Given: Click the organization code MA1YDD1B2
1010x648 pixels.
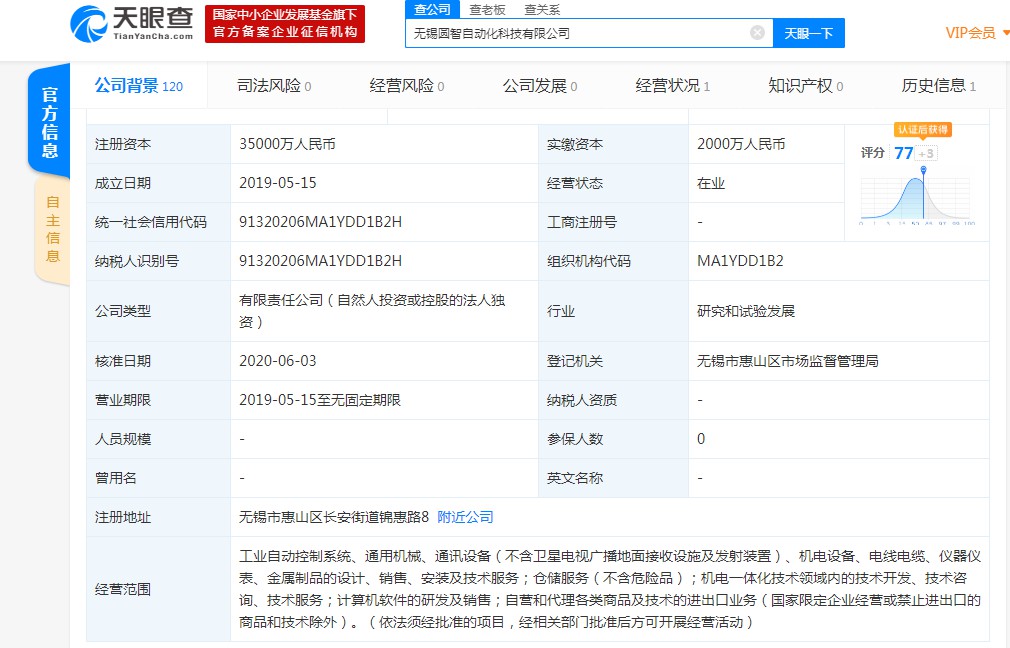Looking at the screenshot, I should click(x=740, y=261).
